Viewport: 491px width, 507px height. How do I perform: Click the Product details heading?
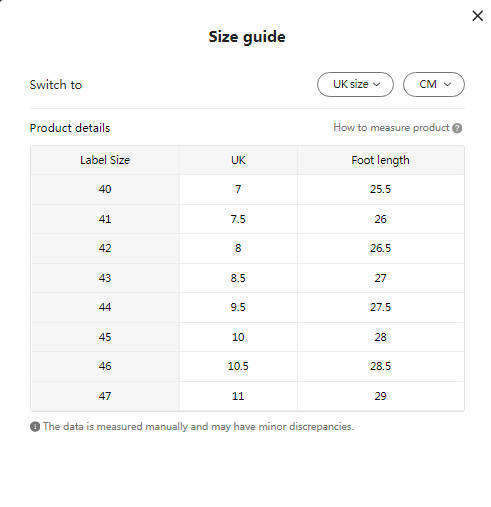coord(70,128)
